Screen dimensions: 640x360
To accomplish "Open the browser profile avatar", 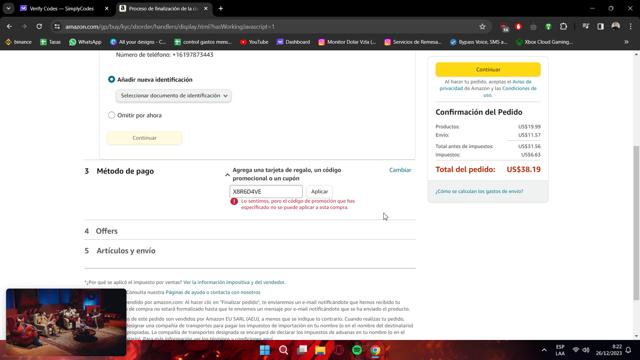I will [x=616, y=27].
